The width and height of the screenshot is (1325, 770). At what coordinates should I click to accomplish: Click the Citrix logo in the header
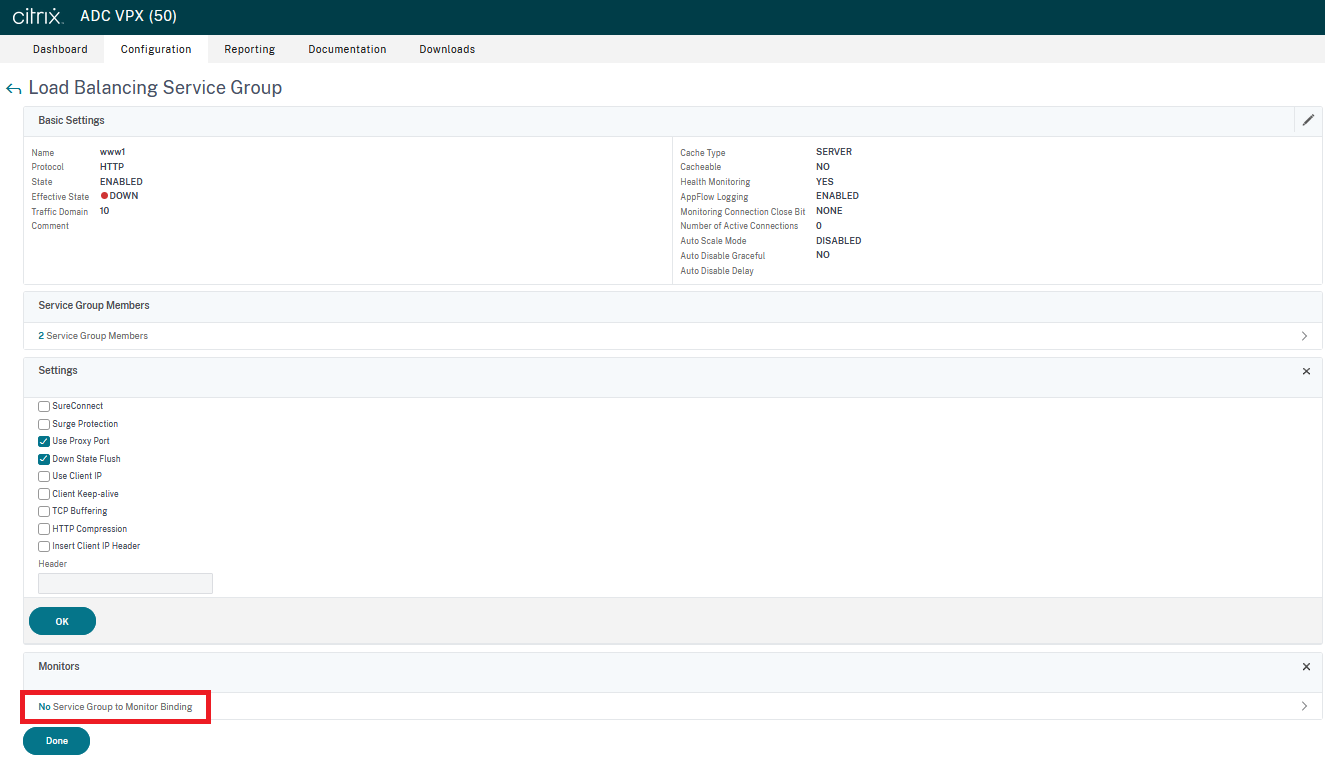point(38,17)
